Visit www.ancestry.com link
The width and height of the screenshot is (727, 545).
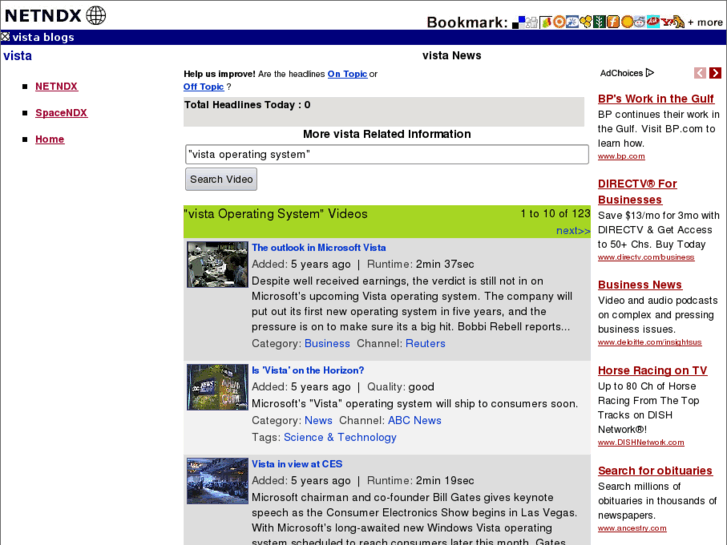632,528
